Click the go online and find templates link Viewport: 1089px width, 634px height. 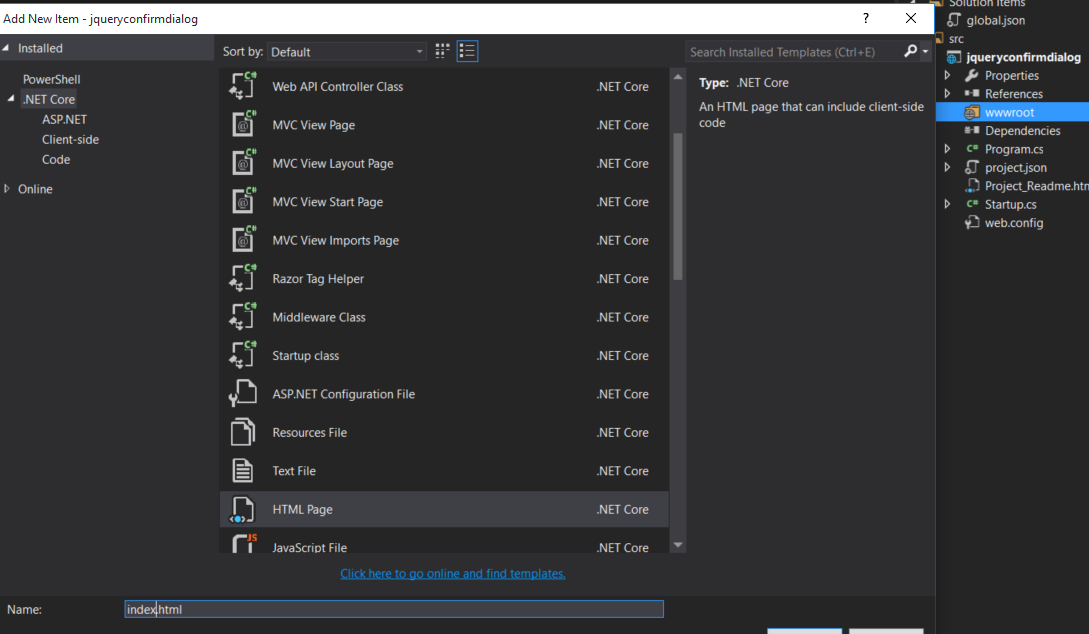[453, 574]
